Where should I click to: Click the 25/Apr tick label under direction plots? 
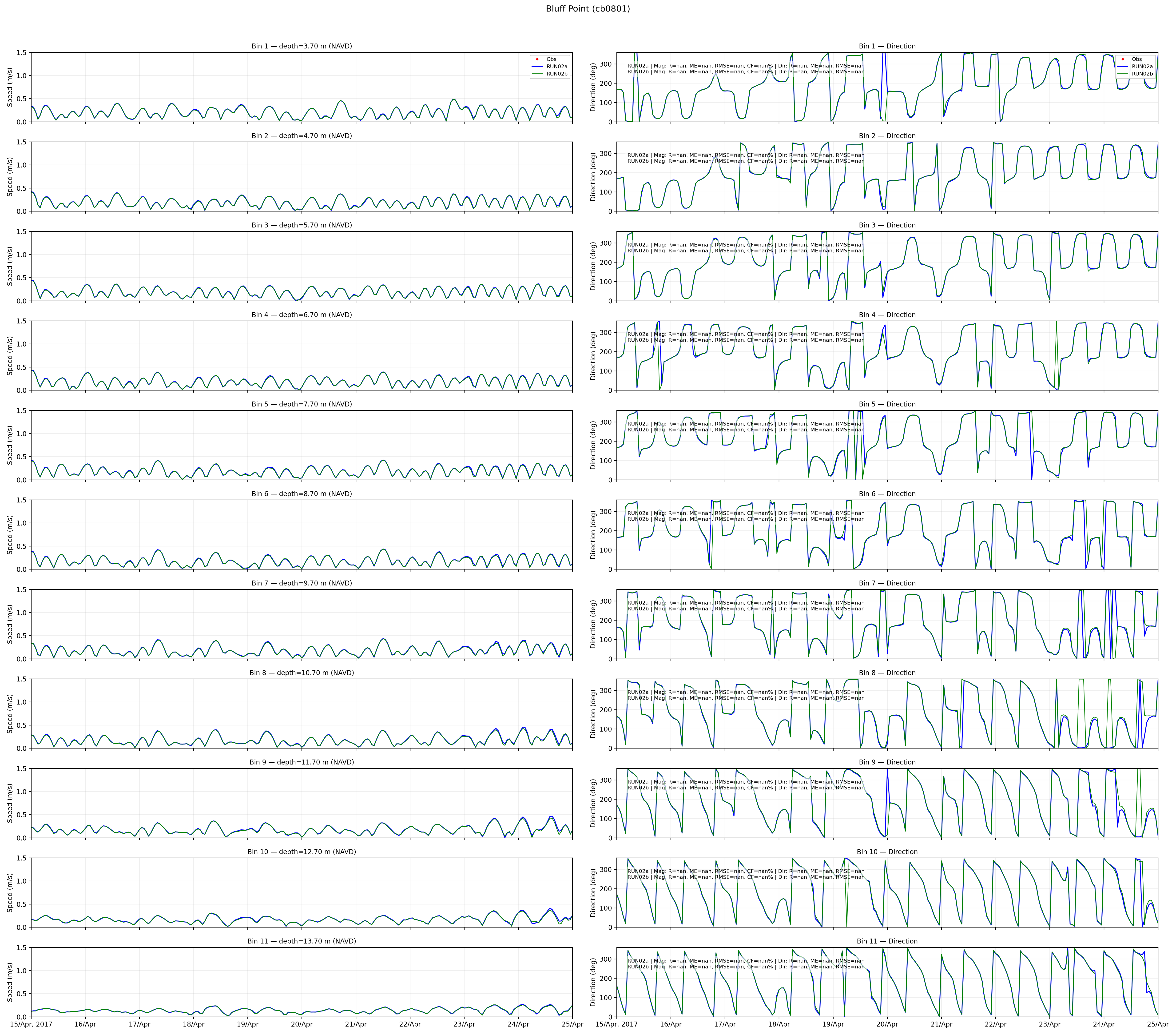click(1158, 1024)
